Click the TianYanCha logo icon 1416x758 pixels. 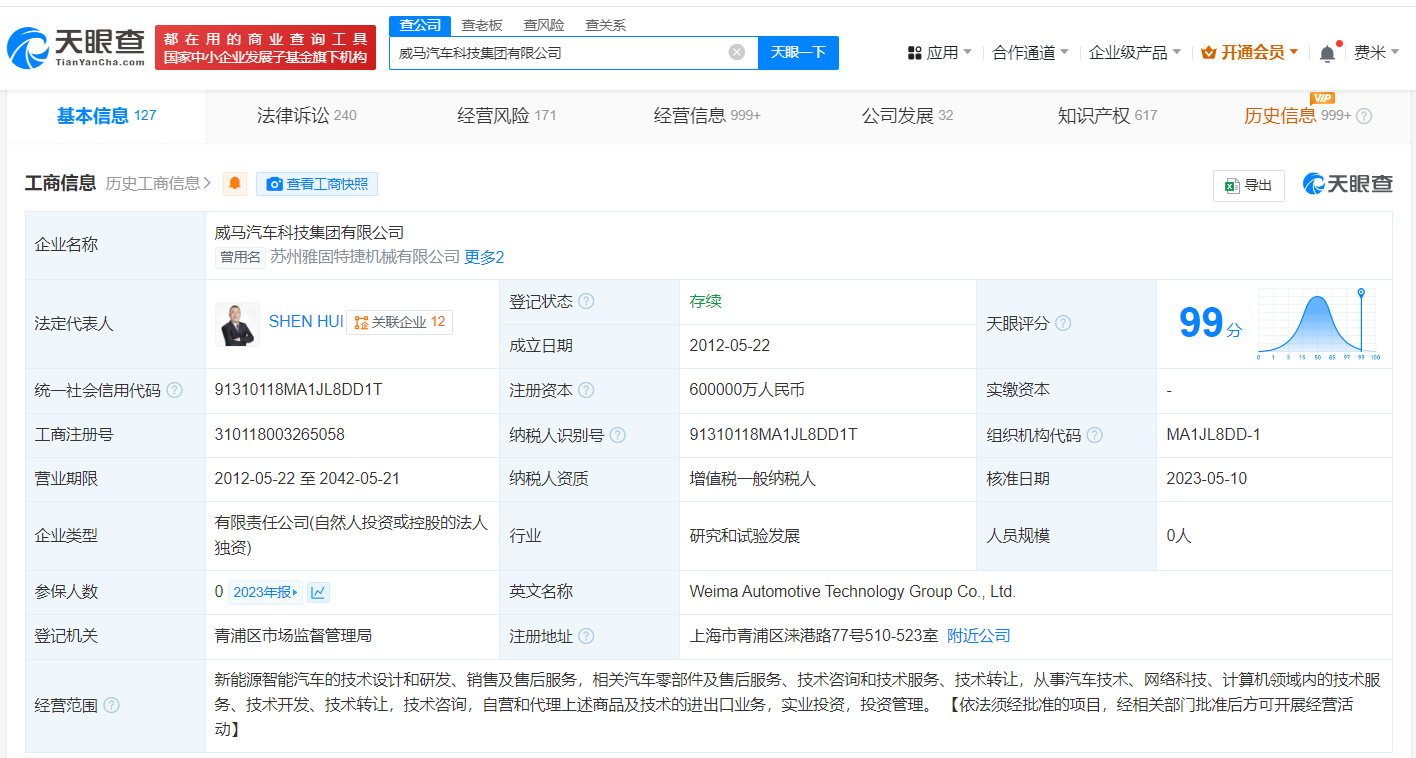pyautogui.click(x=28, y=47)
